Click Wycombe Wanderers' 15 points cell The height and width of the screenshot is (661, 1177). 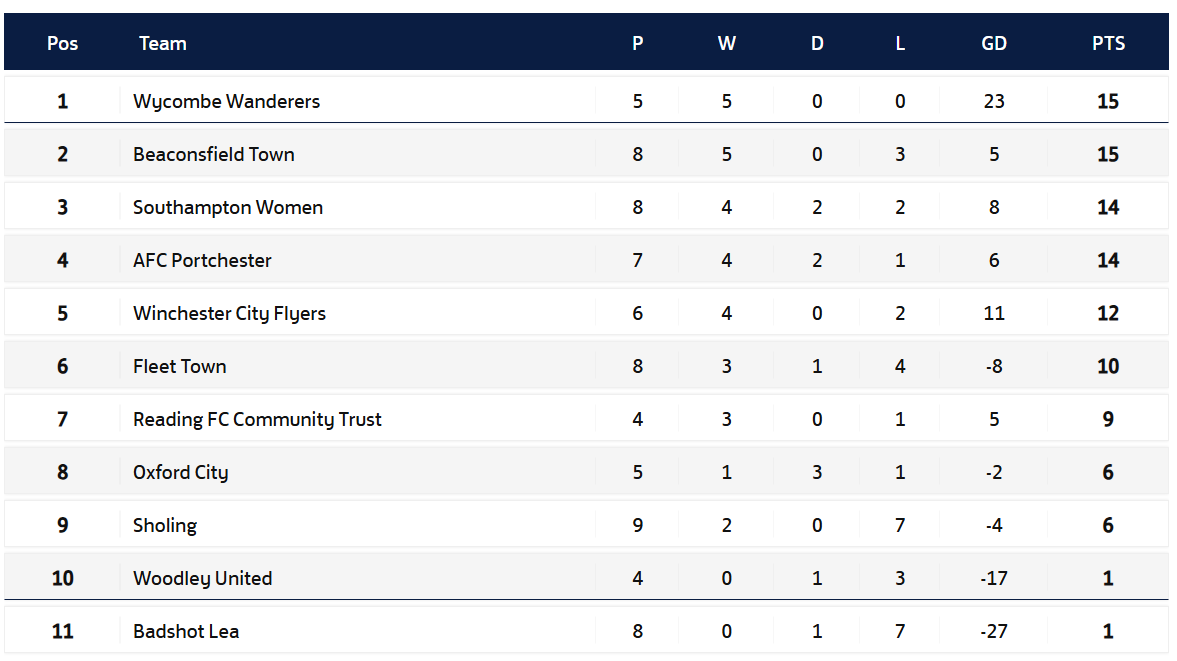coord(1108,101)
